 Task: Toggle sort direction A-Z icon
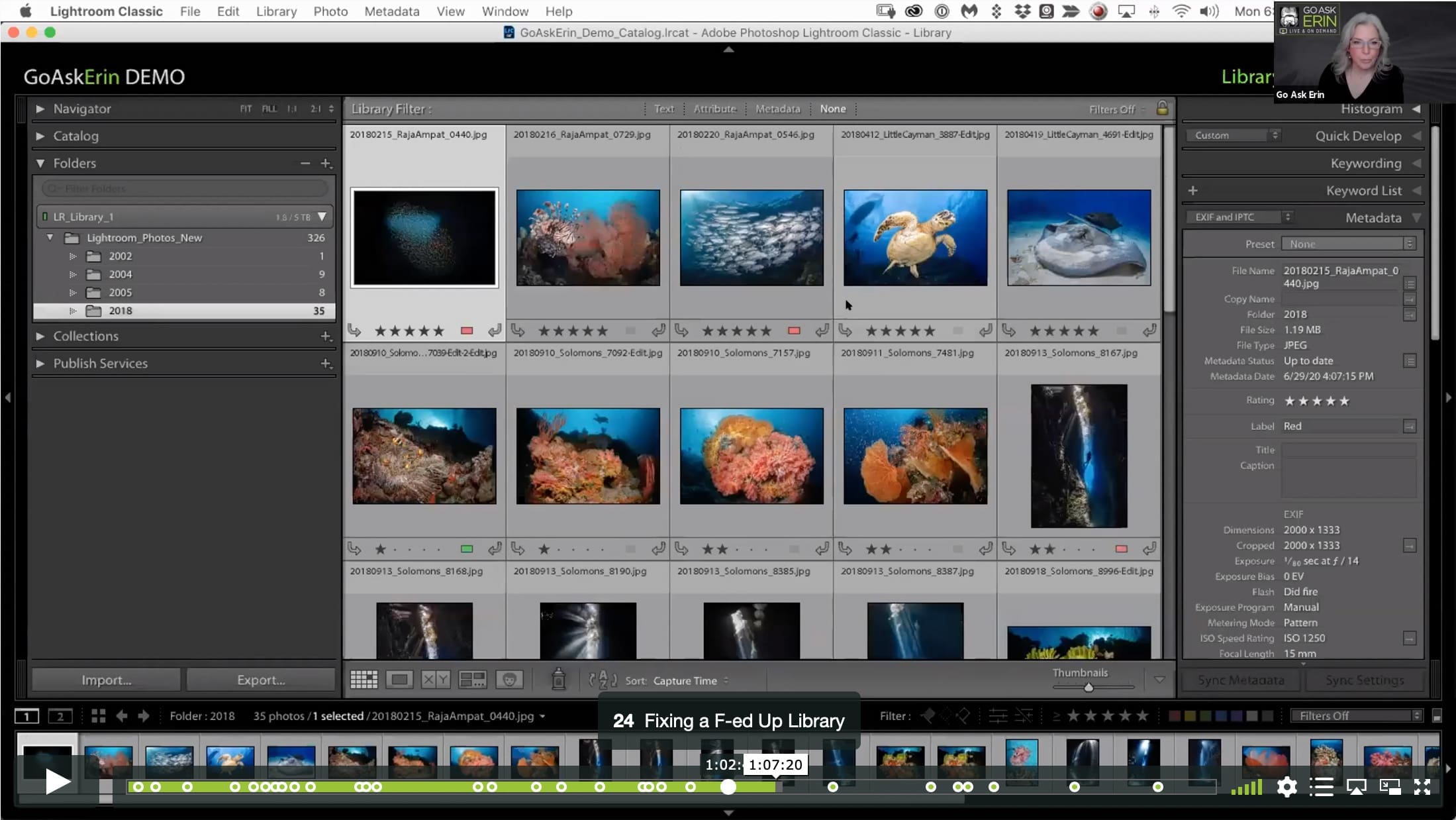click(603, 680)
